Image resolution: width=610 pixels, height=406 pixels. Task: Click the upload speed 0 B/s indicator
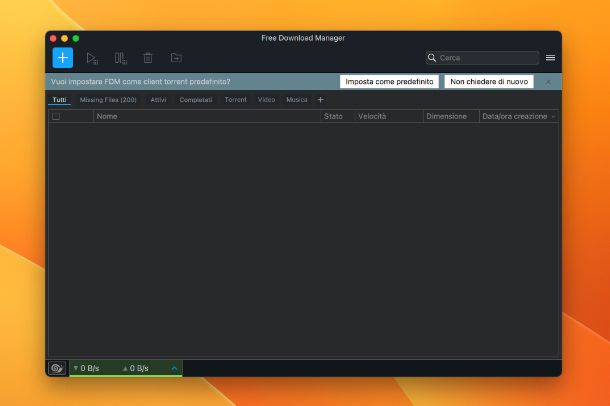[x=135, y=368]
